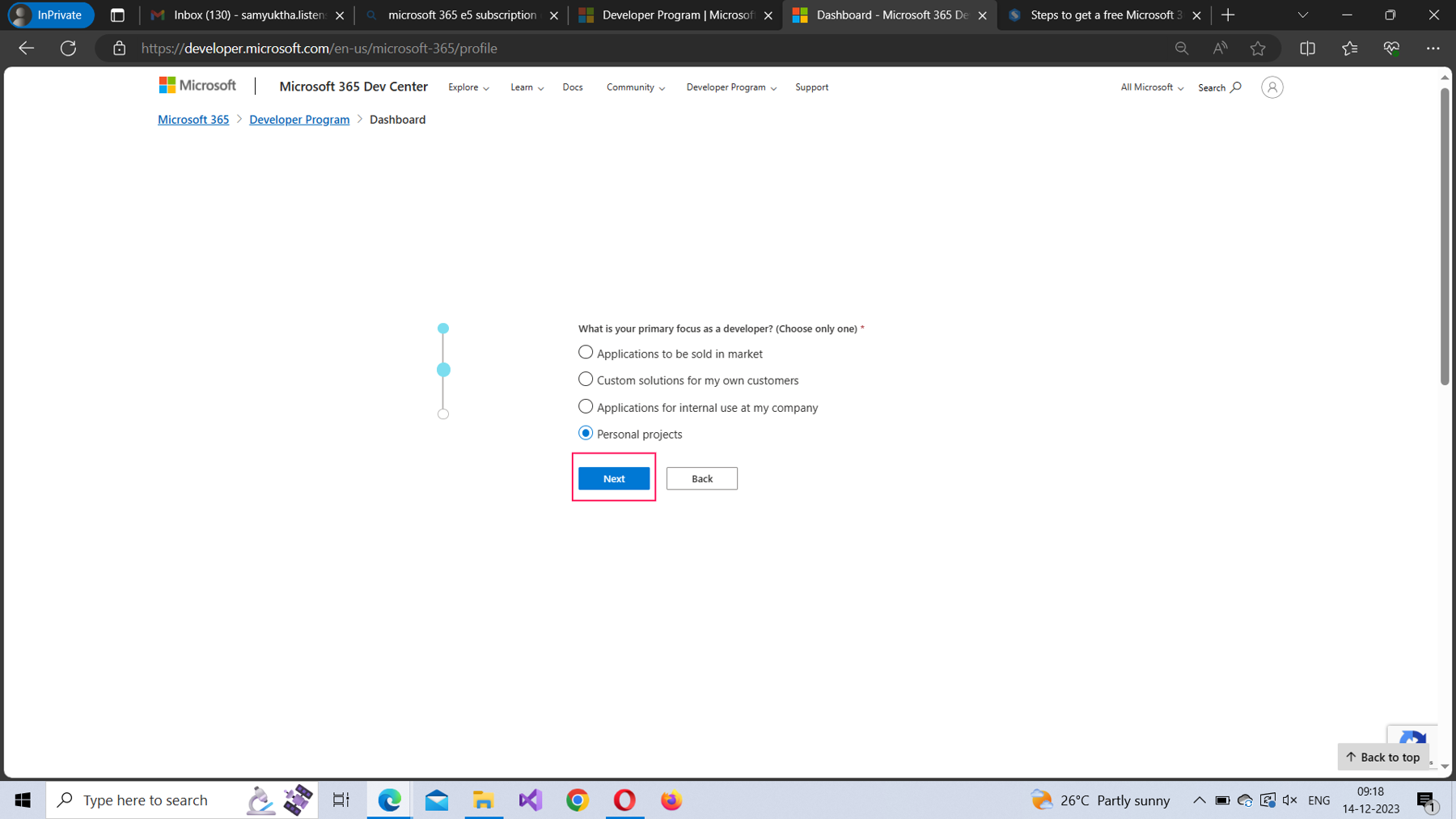Open the split screen icon
1456x819 pixels.
(1307, 49)
